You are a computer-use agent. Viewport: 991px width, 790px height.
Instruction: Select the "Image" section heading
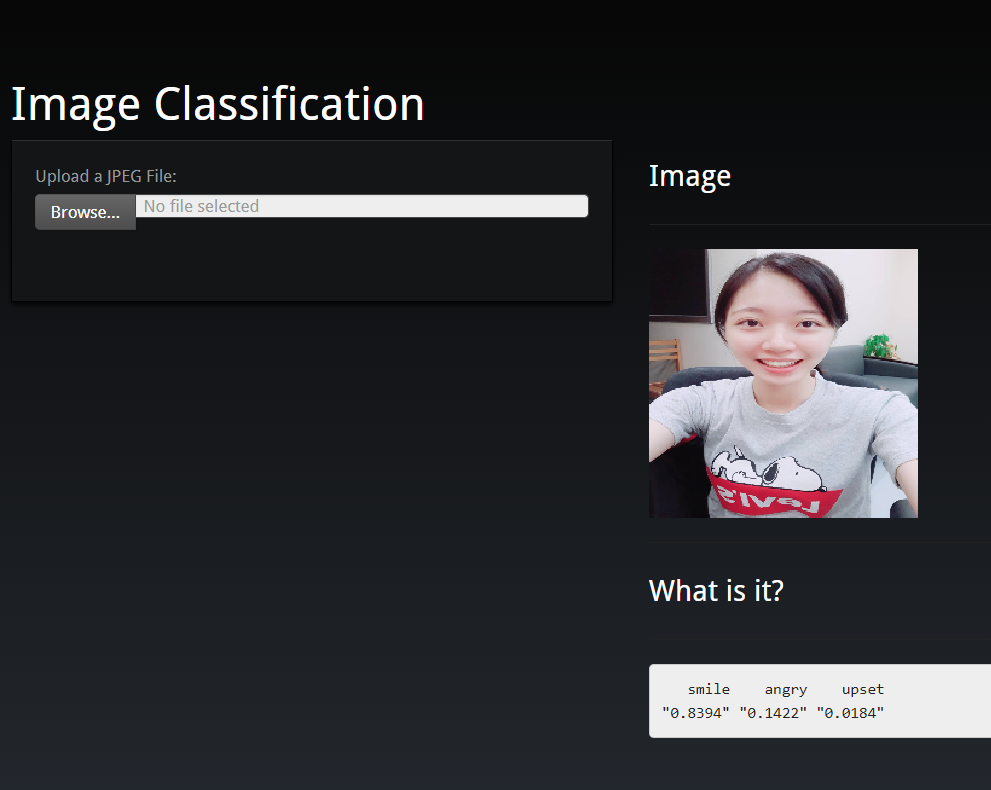pos(690,176)
